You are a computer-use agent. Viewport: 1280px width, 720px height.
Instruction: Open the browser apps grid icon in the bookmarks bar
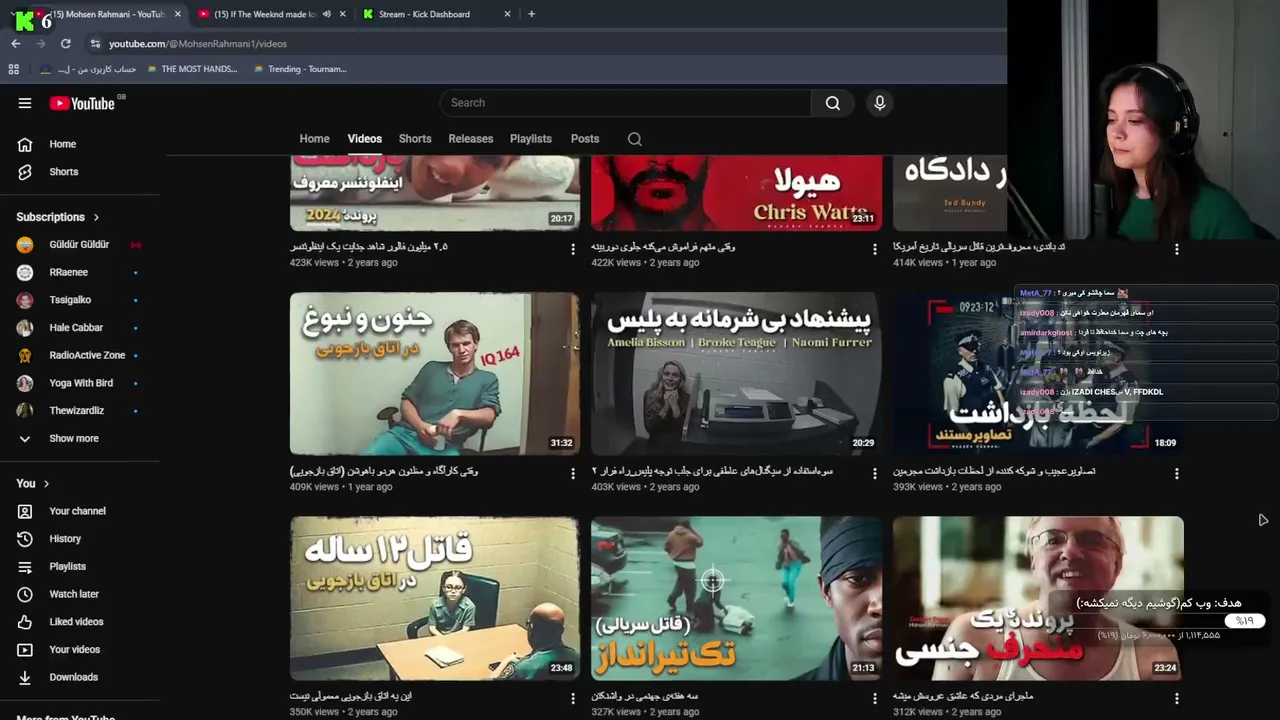click(x=13, y=69)
